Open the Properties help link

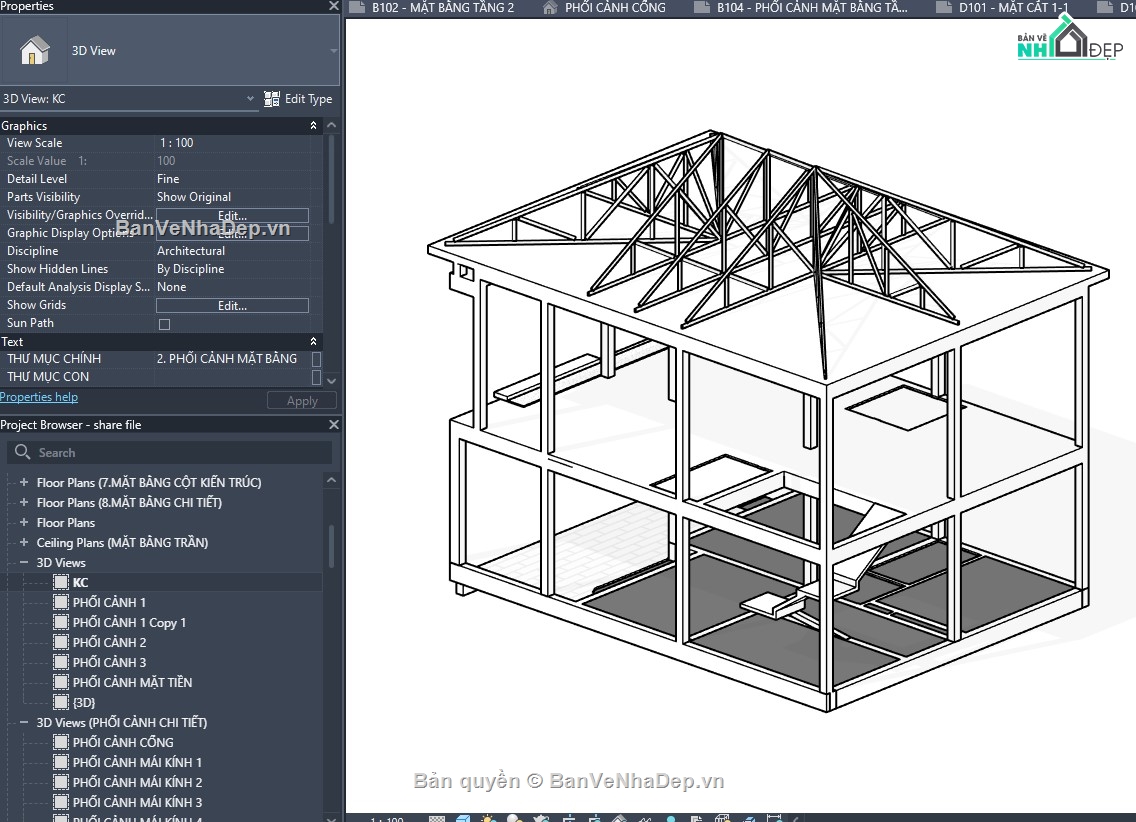coord(39,397)
